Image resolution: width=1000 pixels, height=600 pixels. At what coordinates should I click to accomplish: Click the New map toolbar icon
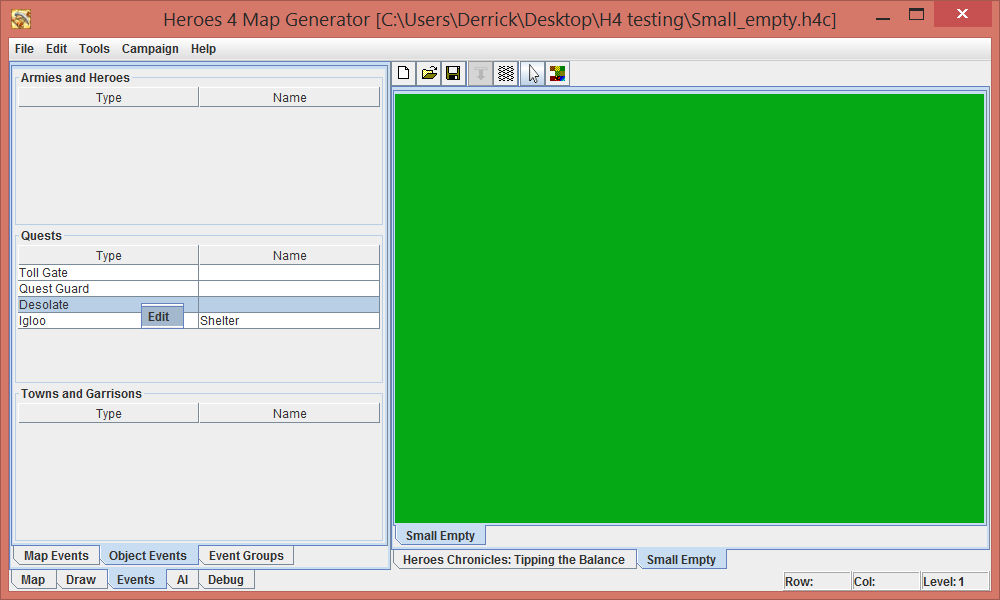tap(403, 73)
